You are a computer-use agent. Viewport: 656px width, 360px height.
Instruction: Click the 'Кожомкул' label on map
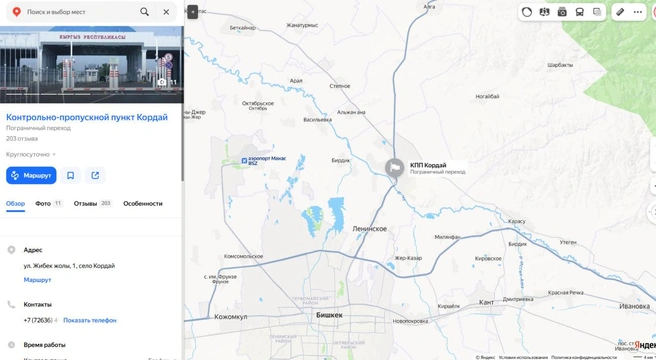tap(231, 317)
